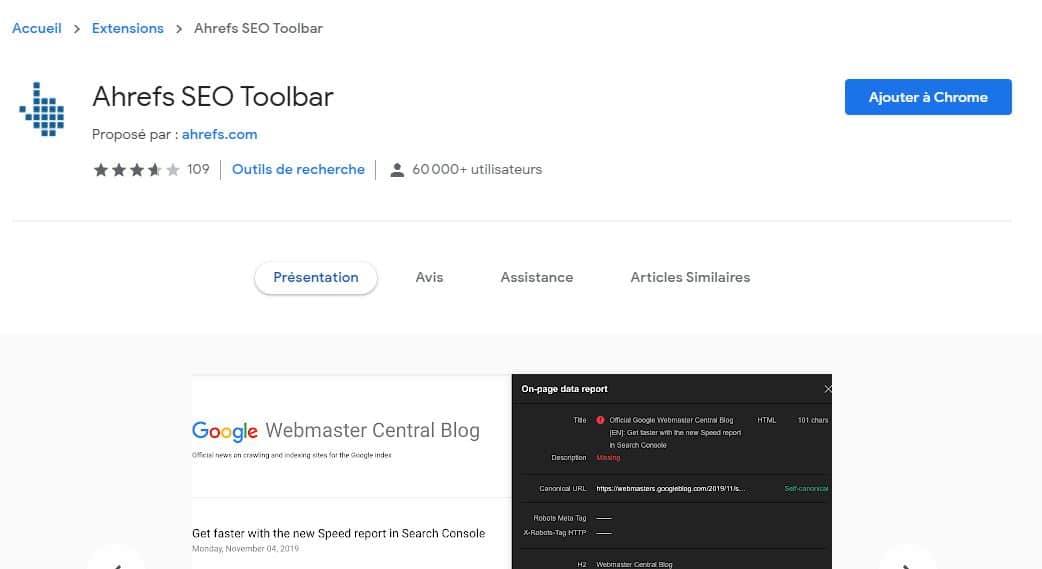Go to the Accueil breadcrumb link
Screen dimensions: 1042x569
(37, 29)
